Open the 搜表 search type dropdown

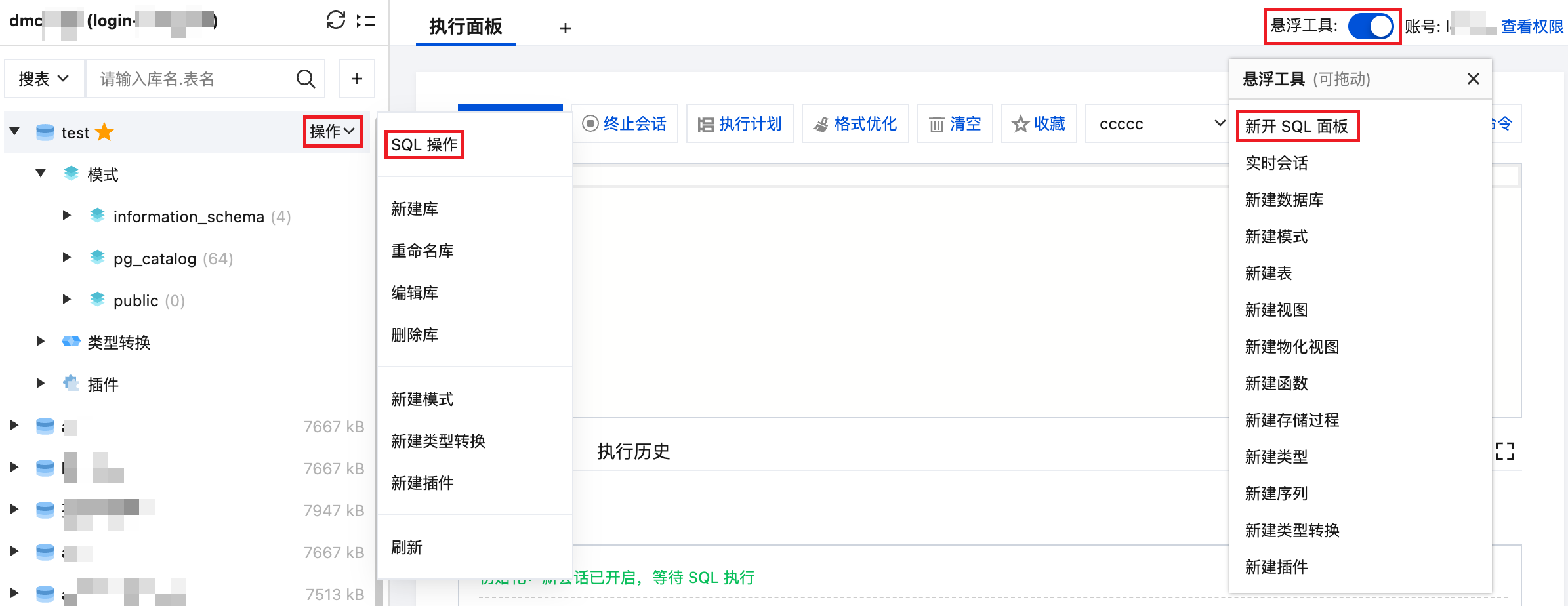pos(44,79)
